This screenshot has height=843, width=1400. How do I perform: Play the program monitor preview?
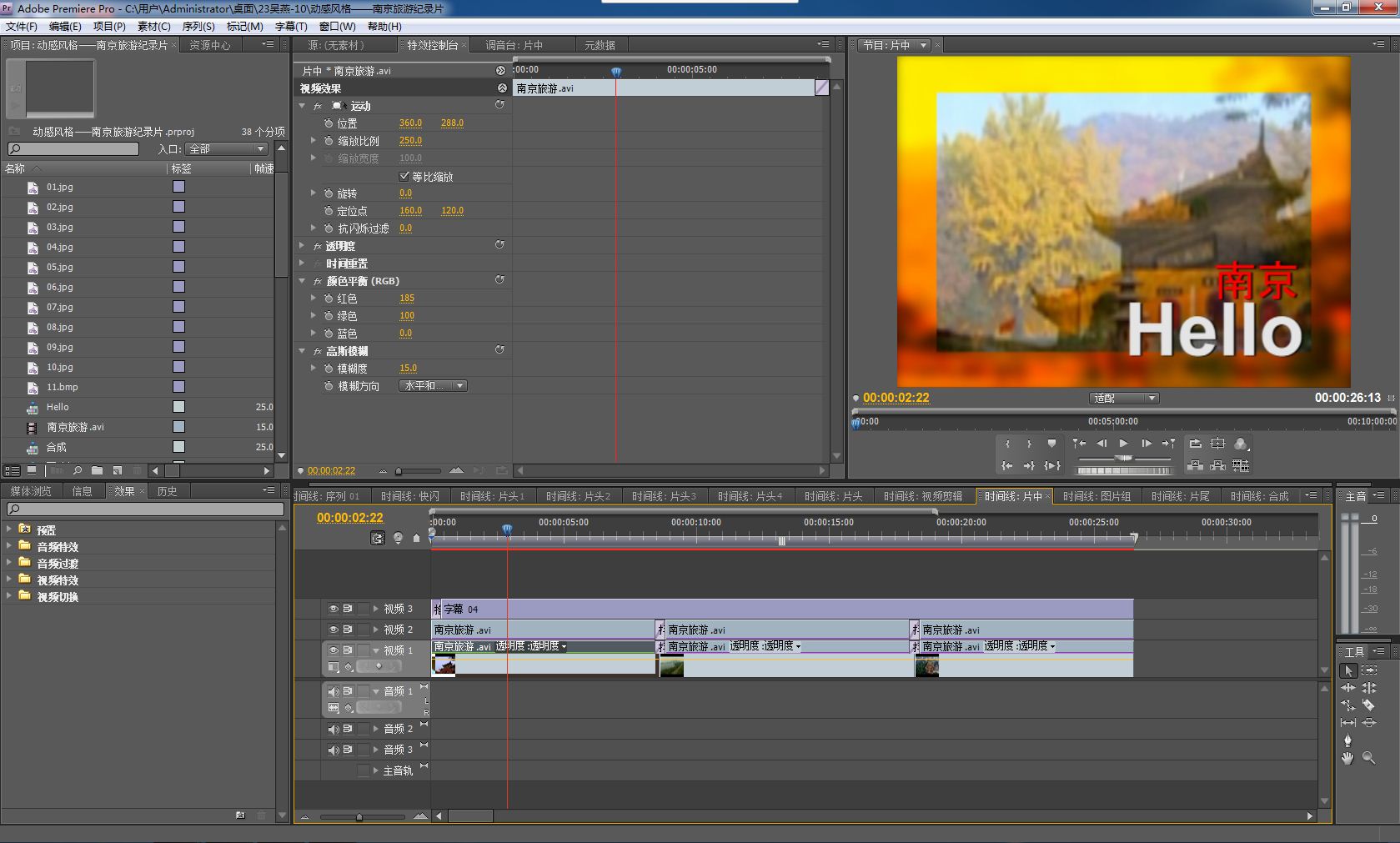[1123, 444]
